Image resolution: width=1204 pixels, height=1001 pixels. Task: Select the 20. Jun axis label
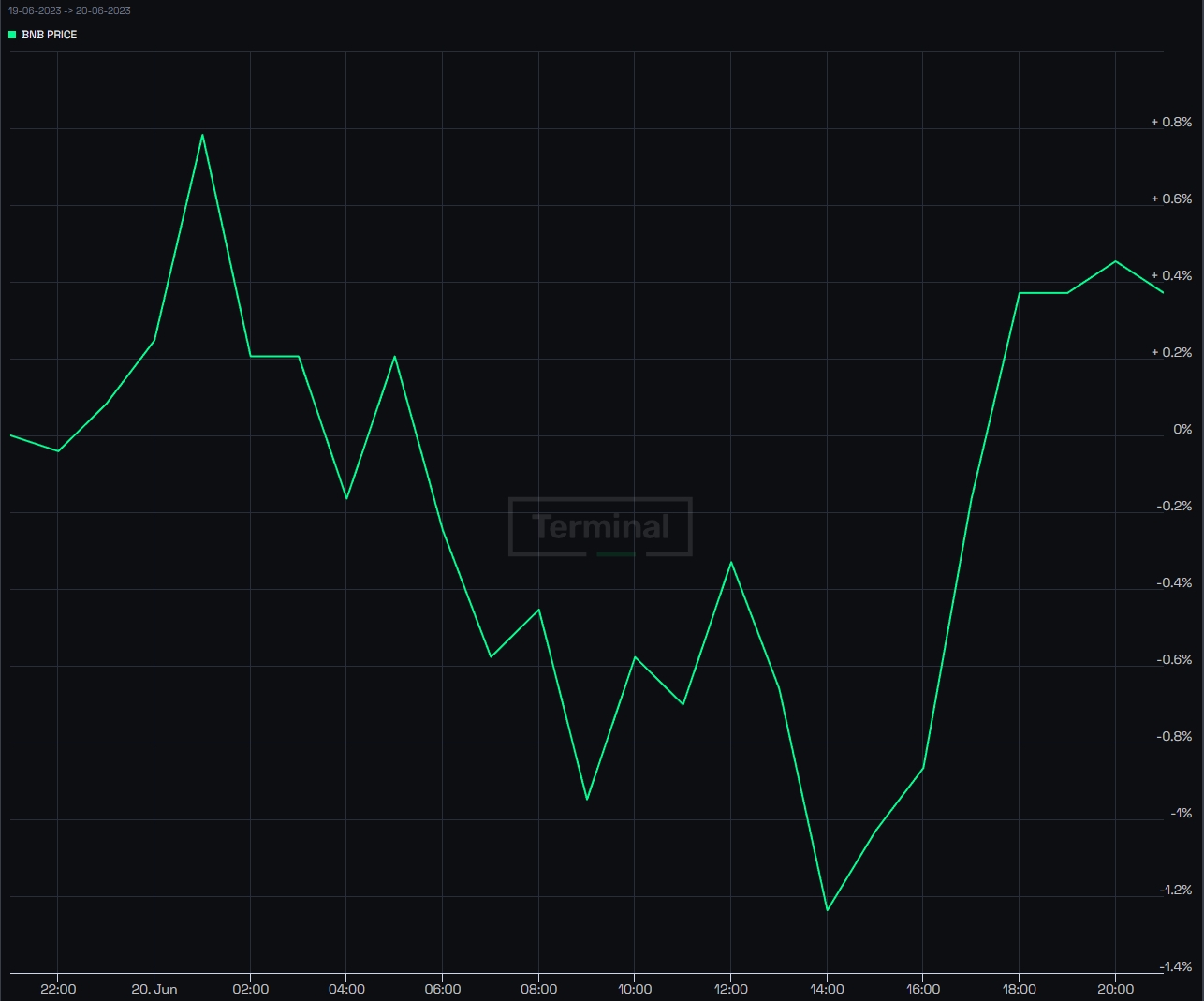click(x=154, y=989)
